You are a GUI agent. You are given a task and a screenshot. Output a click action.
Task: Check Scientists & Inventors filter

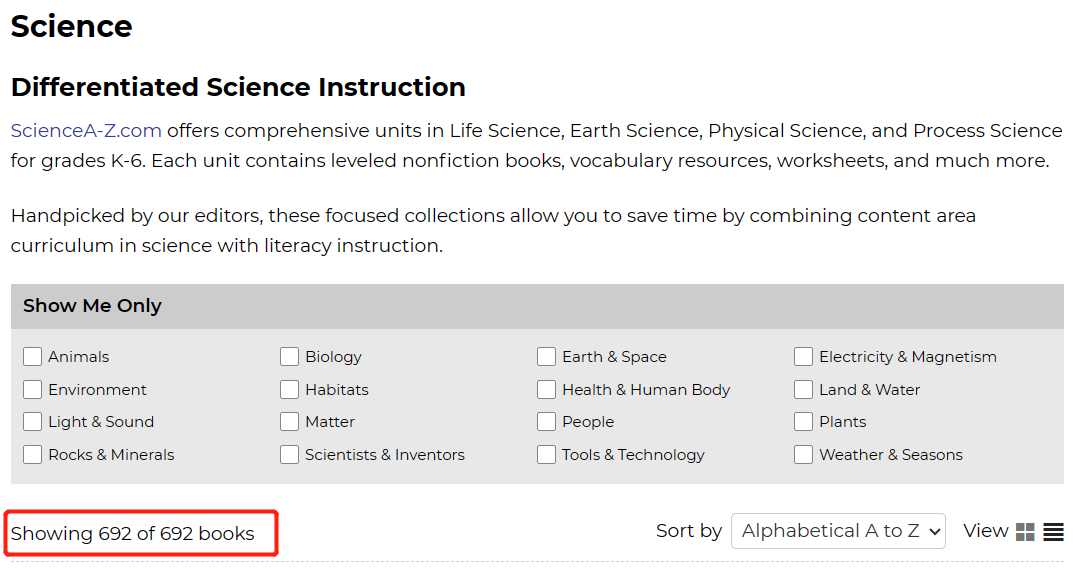pyautogui.click(x=290, y=455)
